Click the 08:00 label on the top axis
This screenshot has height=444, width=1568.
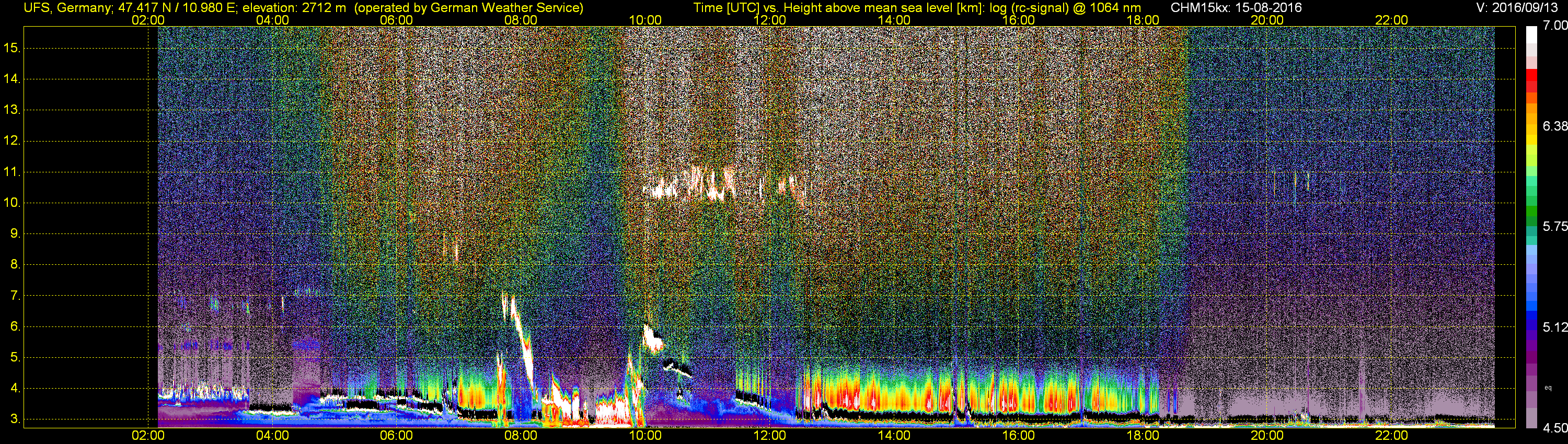tap(521, 20)
